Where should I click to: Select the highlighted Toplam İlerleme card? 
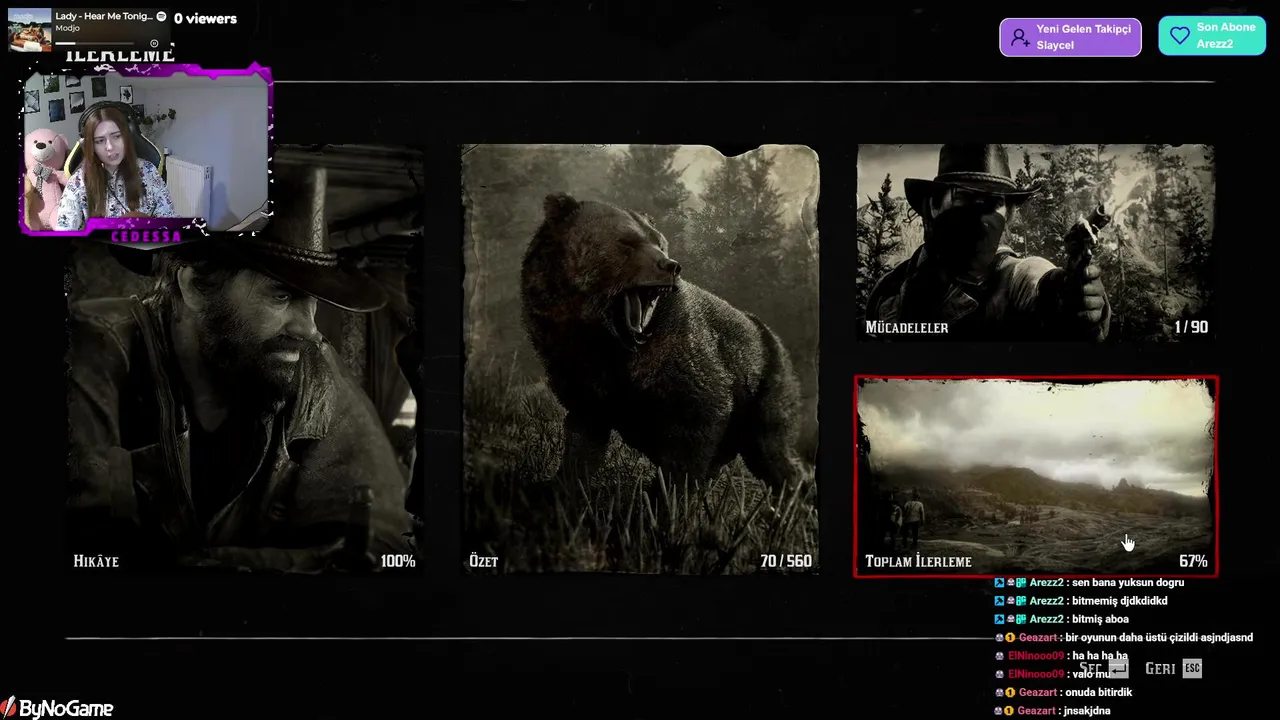(1036, 476)
